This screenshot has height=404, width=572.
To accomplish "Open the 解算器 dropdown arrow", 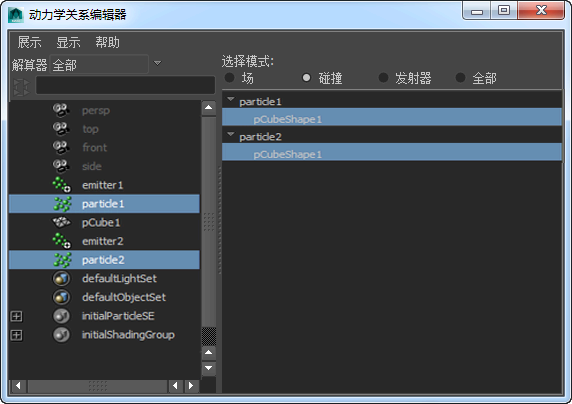I will (x=157, y=63).
